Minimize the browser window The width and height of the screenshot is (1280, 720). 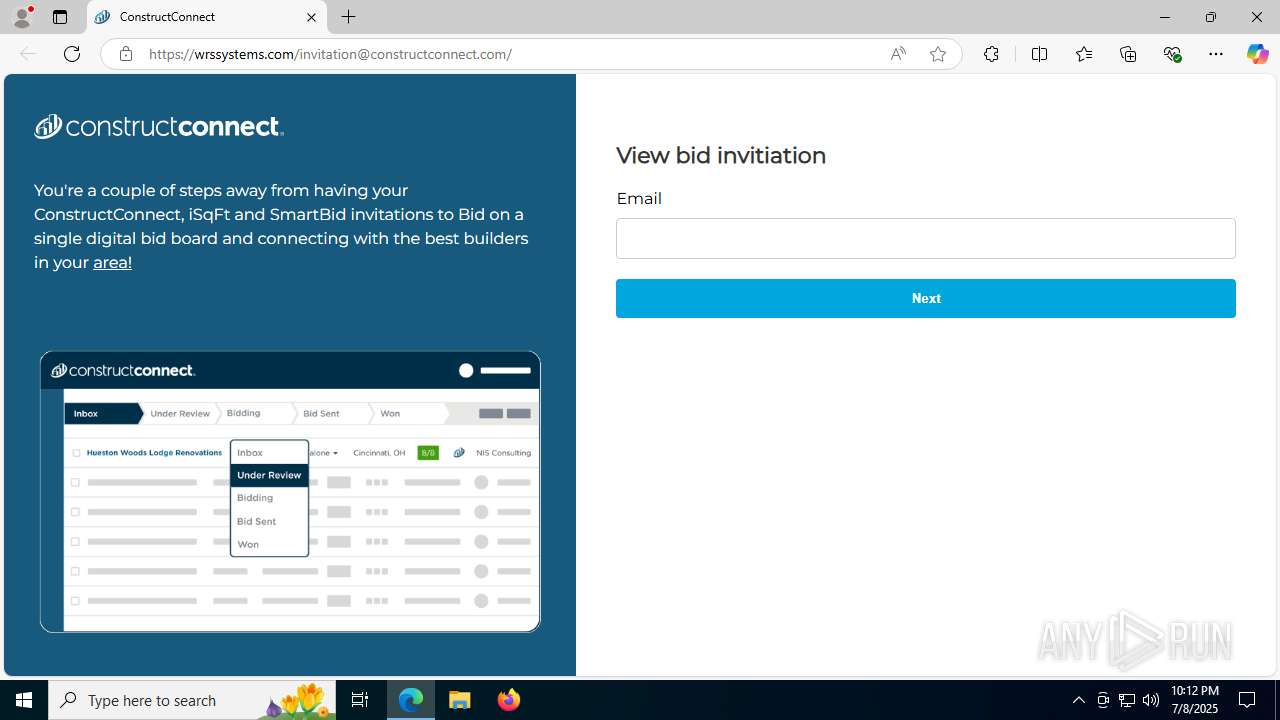[x=1165, y=17]
